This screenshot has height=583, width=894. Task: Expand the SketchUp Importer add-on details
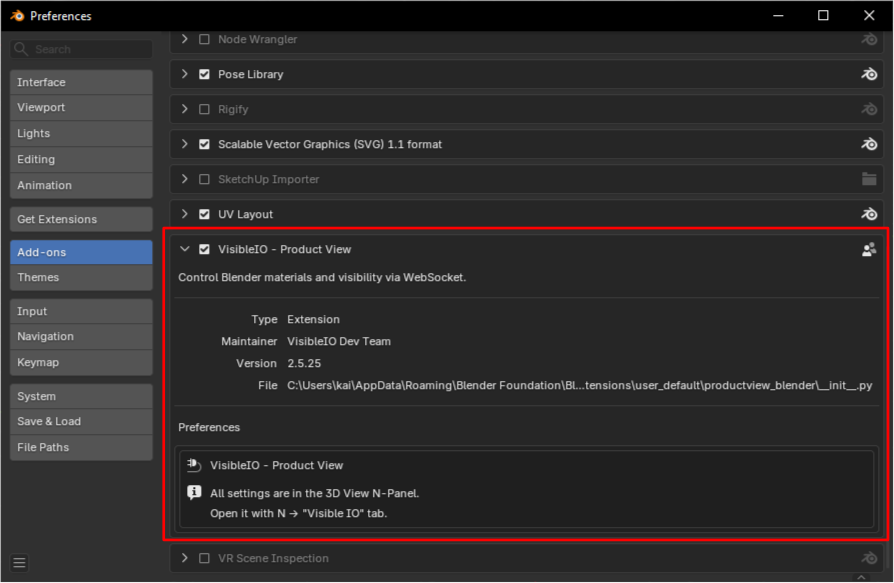point(184,179)
